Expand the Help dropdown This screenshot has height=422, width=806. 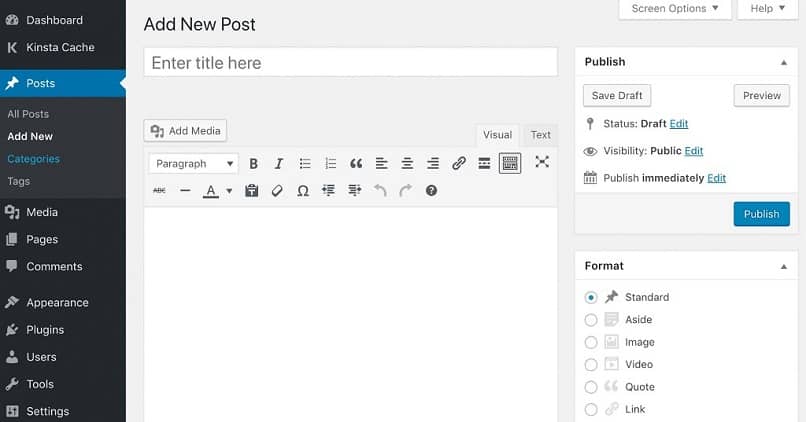pos(767,9)
